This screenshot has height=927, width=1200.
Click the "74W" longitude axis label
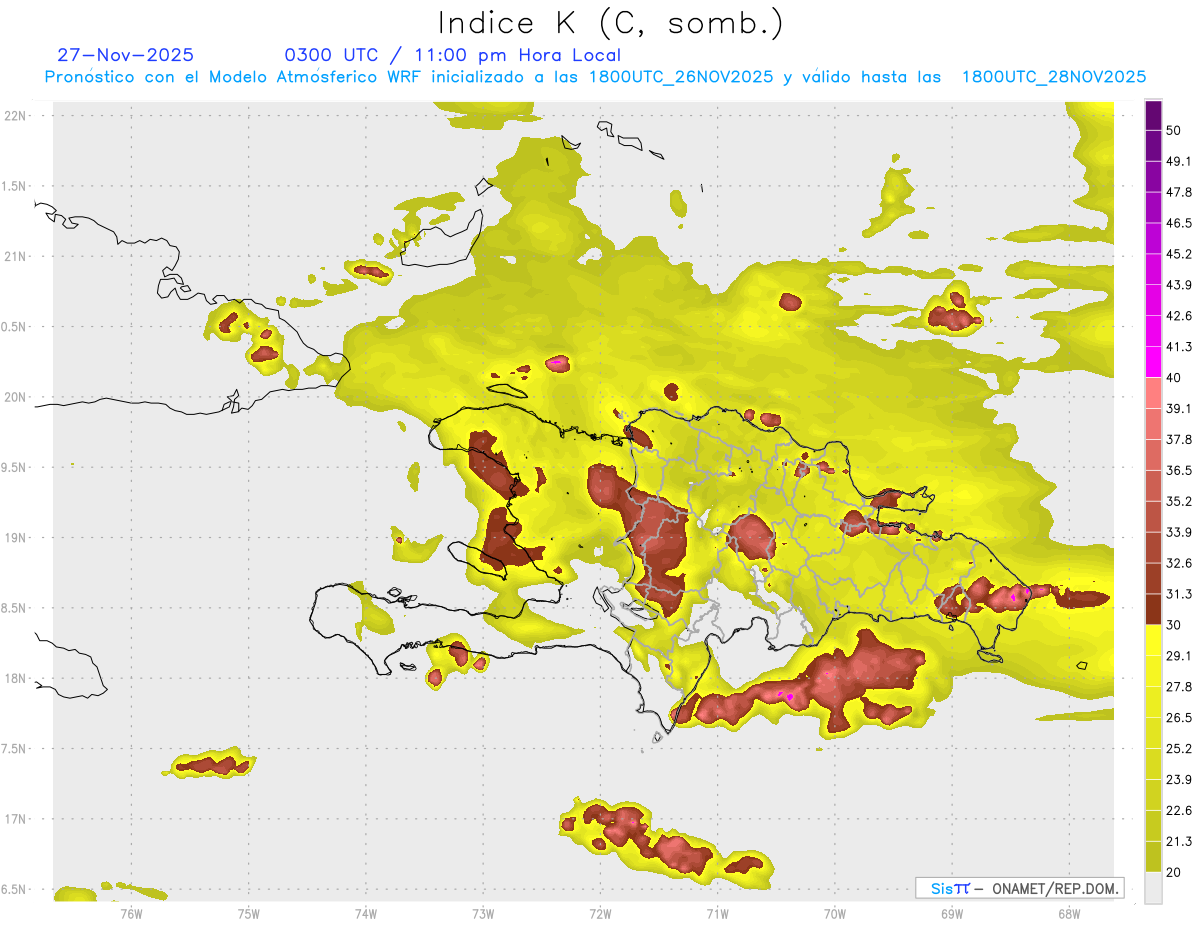click(366, 915)
